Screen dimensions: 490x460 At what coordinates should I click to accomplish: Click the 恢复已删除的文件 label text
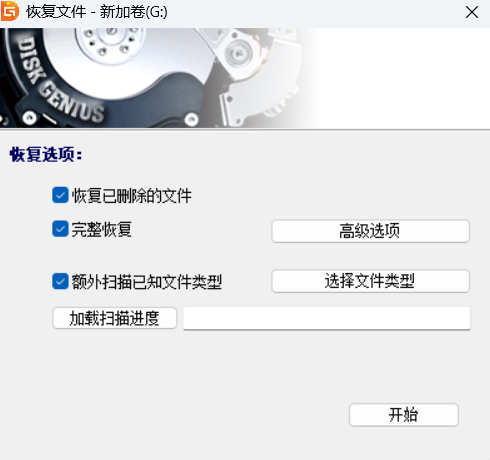point(132,196)
